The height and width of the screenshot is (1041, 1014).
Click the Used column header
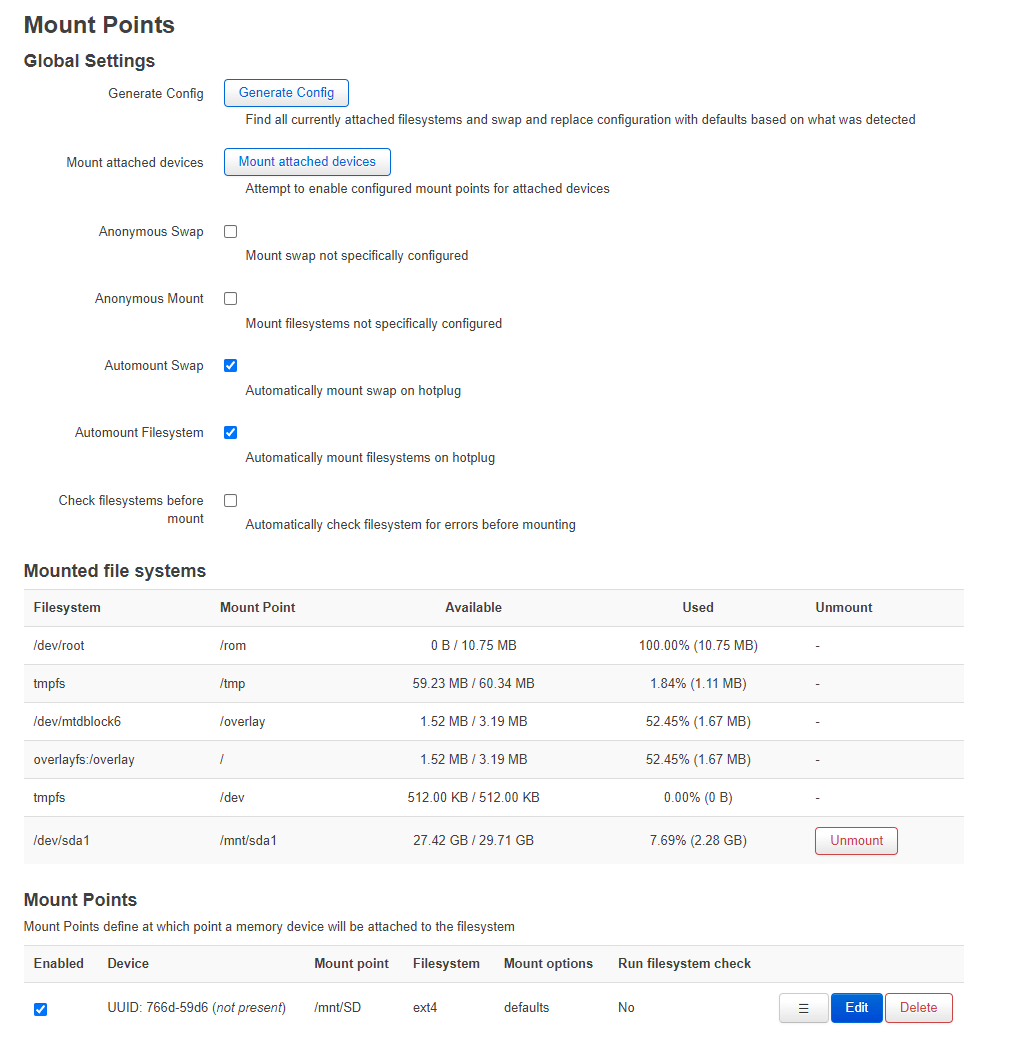697,608
